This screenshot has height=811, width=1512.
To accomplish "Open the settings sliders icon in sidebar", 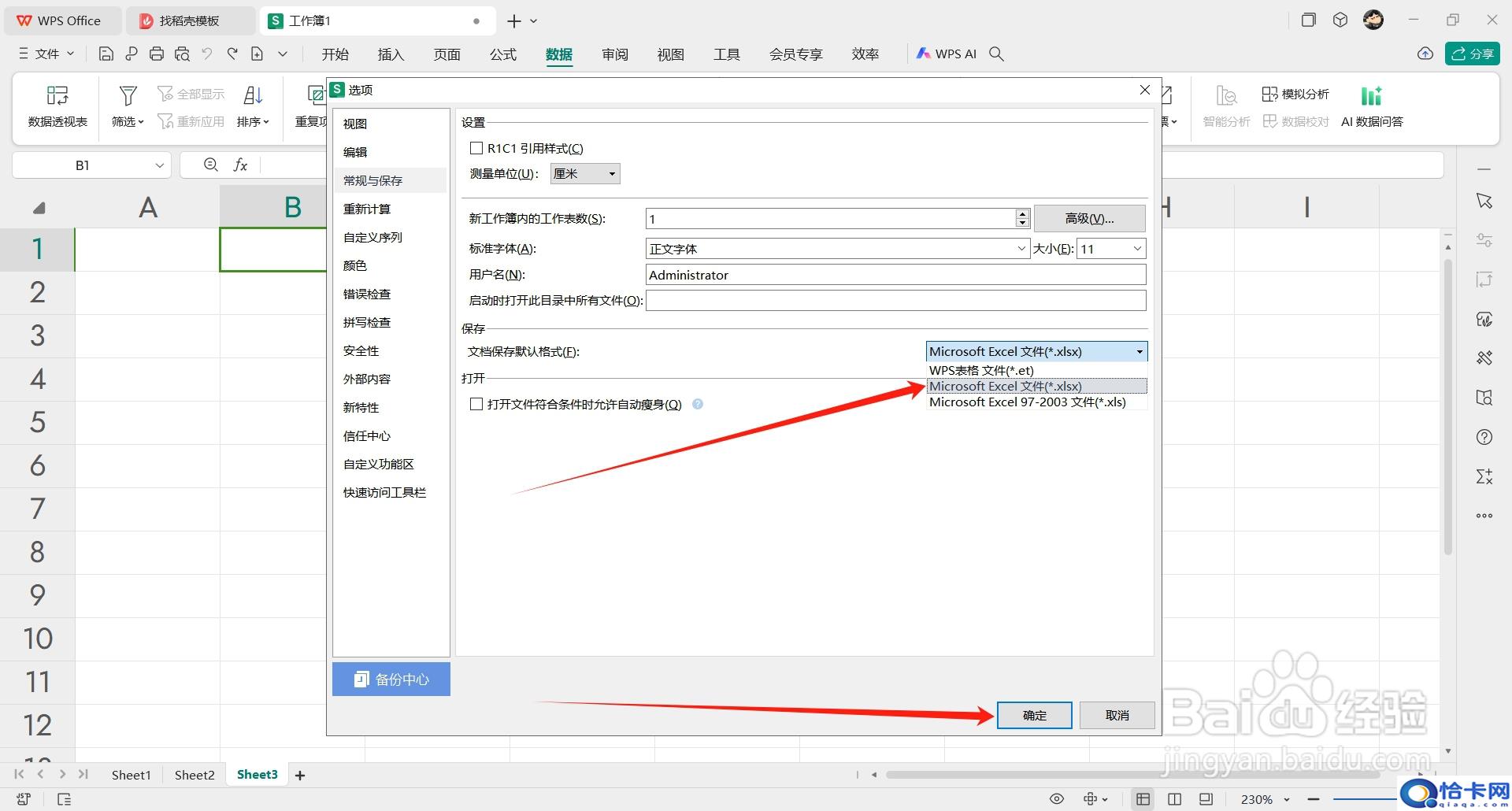I will coord(1484,240).
